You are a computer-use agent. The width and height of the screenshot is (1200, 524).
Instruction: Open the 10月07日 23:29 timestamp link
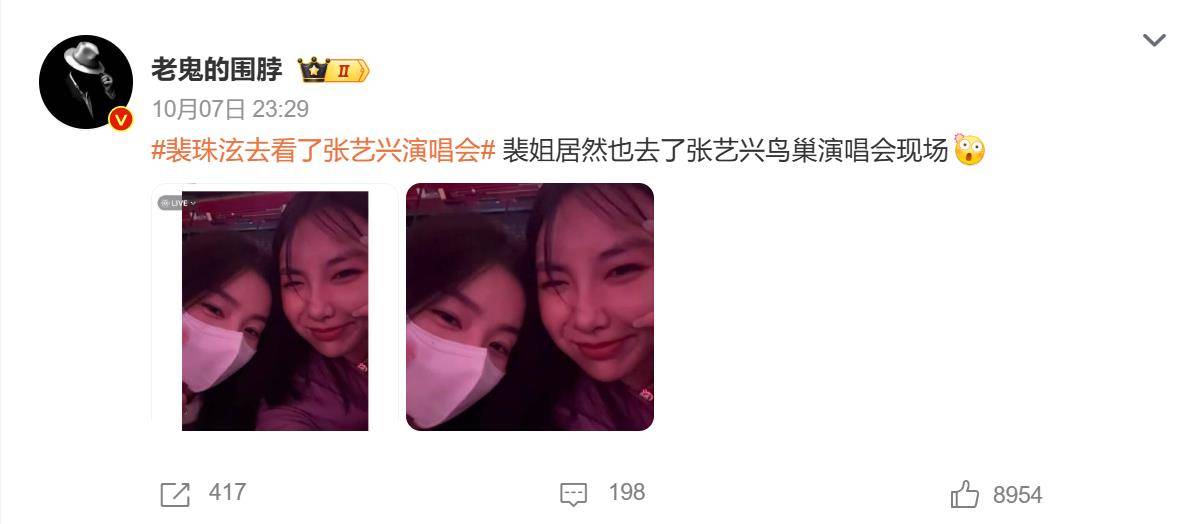point(230,108)
